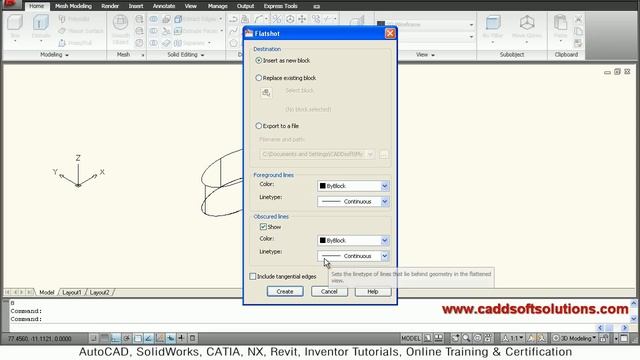Open Foreground lines Color dropdown

point(353,186)
